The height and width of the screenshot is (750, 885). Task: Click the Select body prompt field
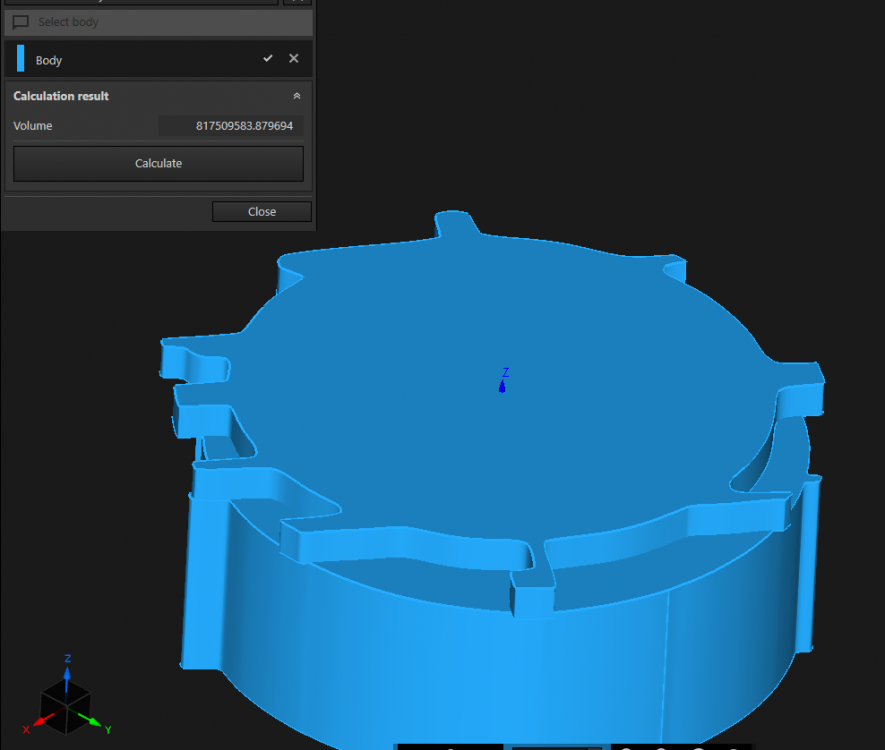coord(159,22)
